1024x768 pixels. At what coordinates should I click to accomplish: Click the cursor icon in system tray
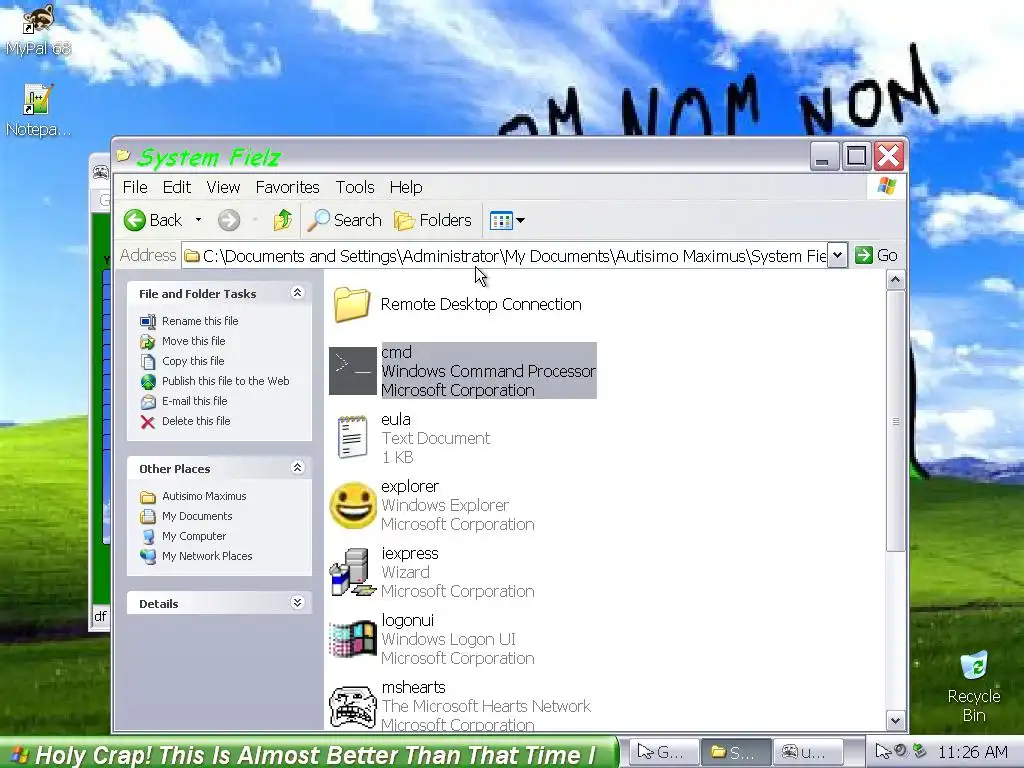click(882, 752)
